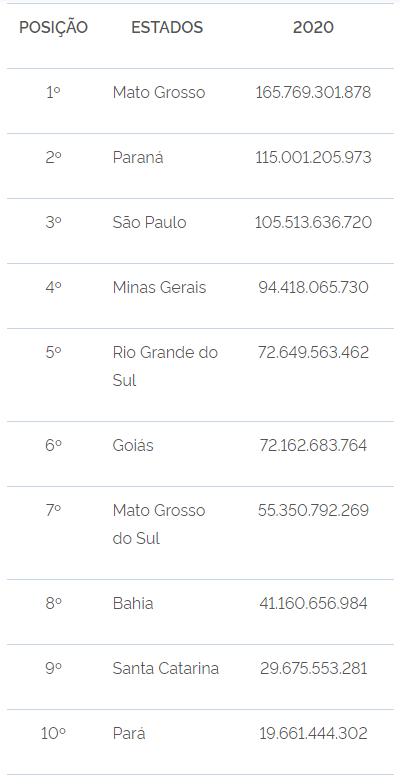This screenshot has width=400, height=780.
Task: Click the value 94.418.065.730
Action: coord(313,287)
